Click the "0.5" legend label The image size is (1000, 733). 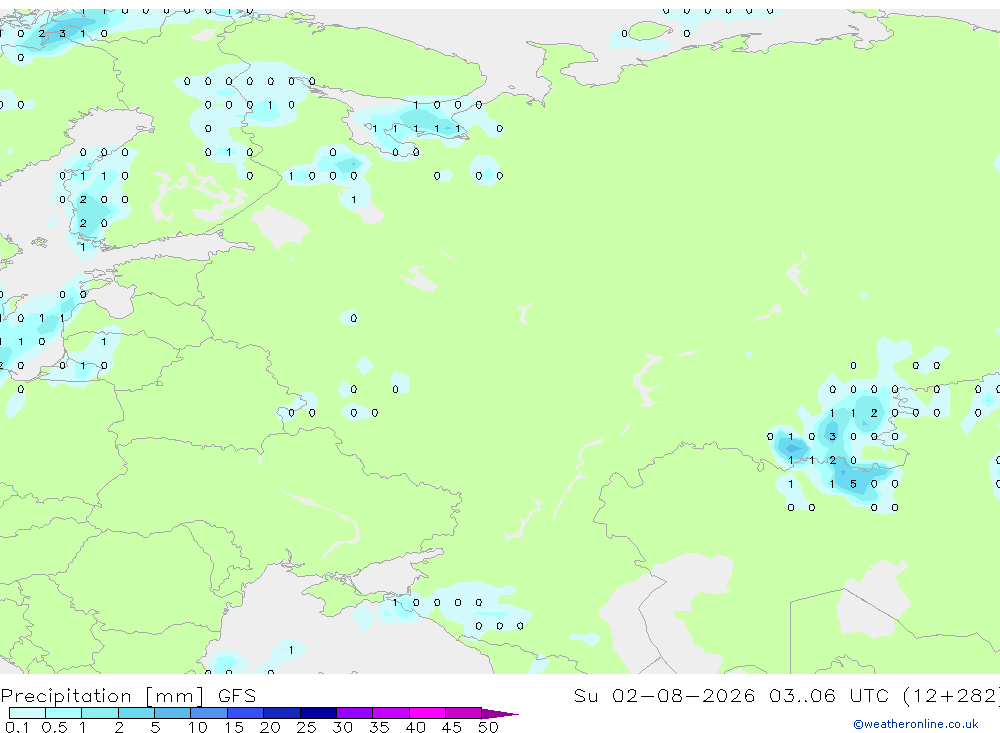click(54, 727)
